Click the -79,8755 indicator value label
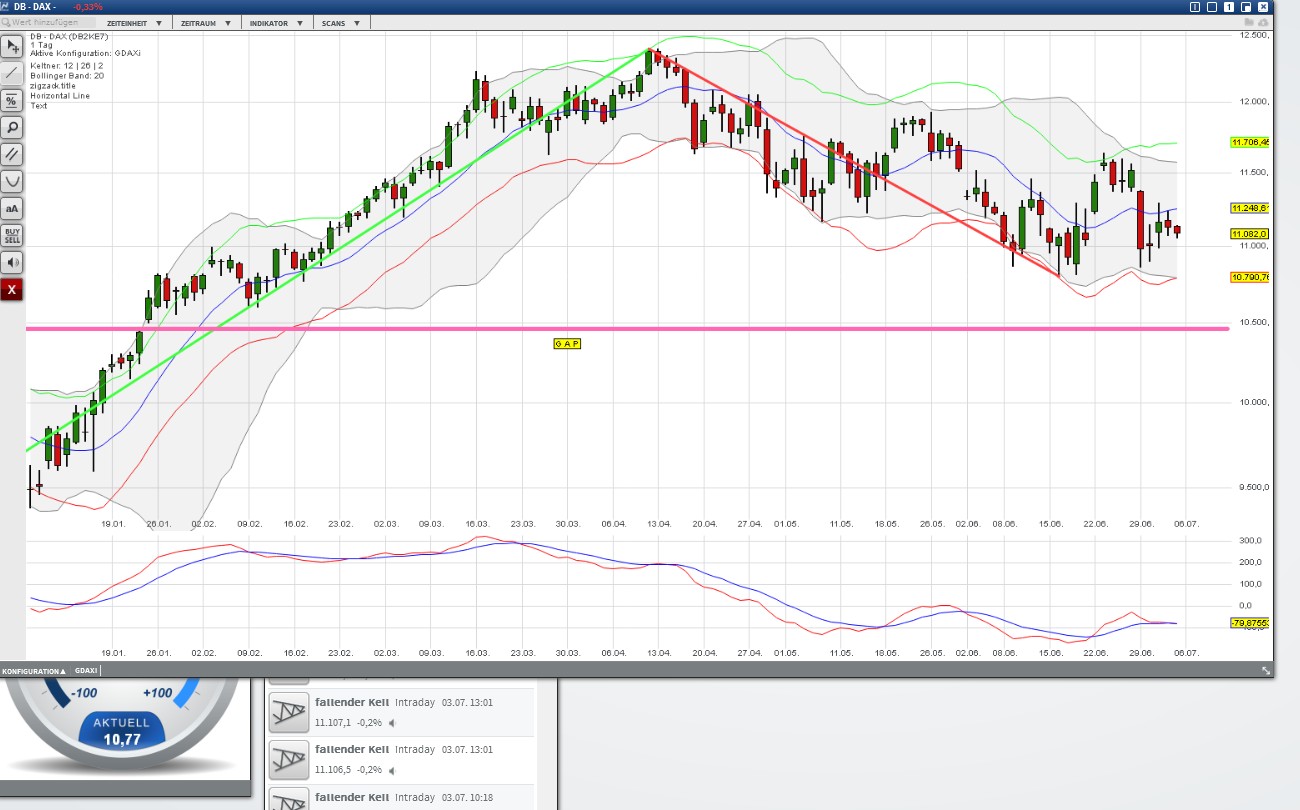This screenshot has height=810, width=1300. click(x=1250, y=622)
